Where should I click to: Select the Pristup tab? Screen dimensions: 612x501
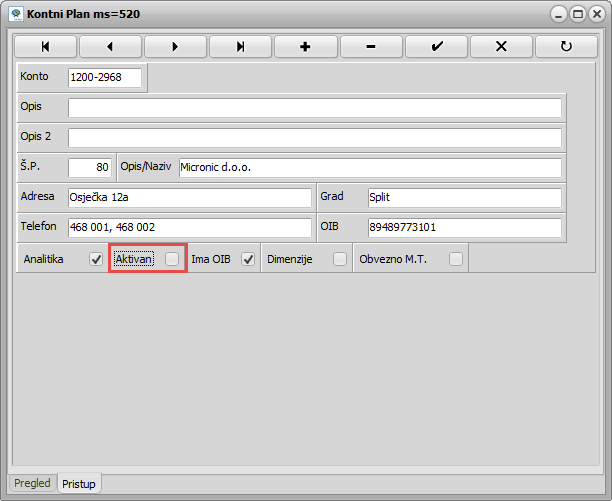tap(80, 483)
